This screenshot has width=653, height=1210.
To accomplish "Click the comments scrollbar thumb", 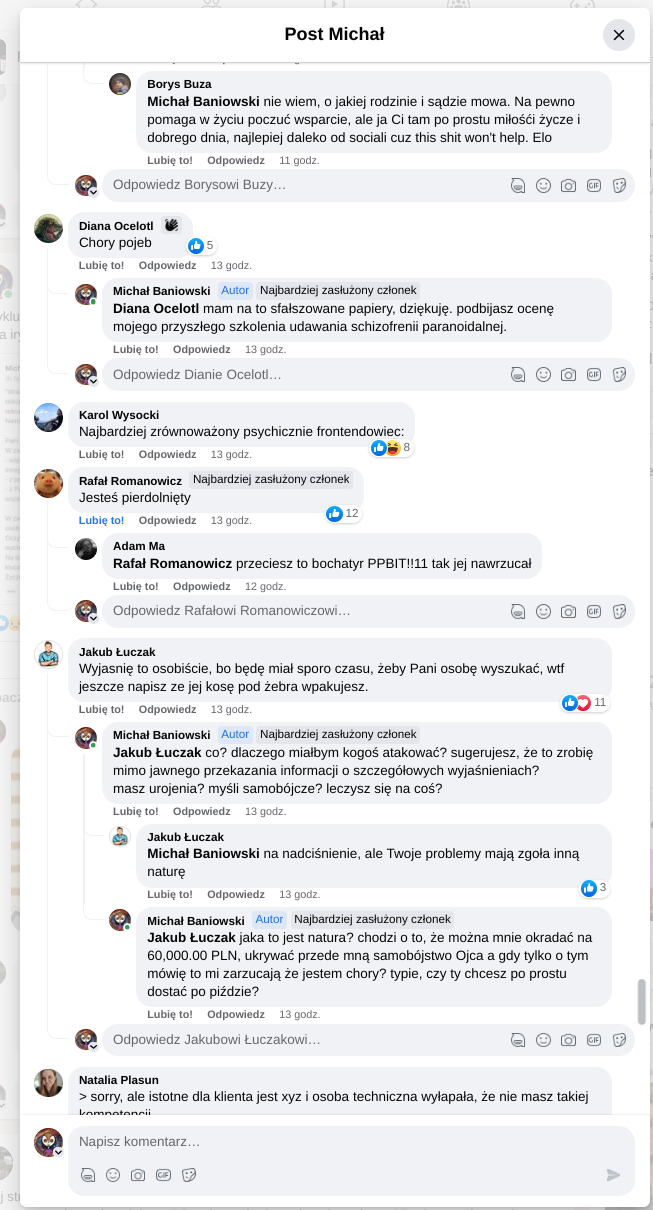I will tap(641, 1002).
